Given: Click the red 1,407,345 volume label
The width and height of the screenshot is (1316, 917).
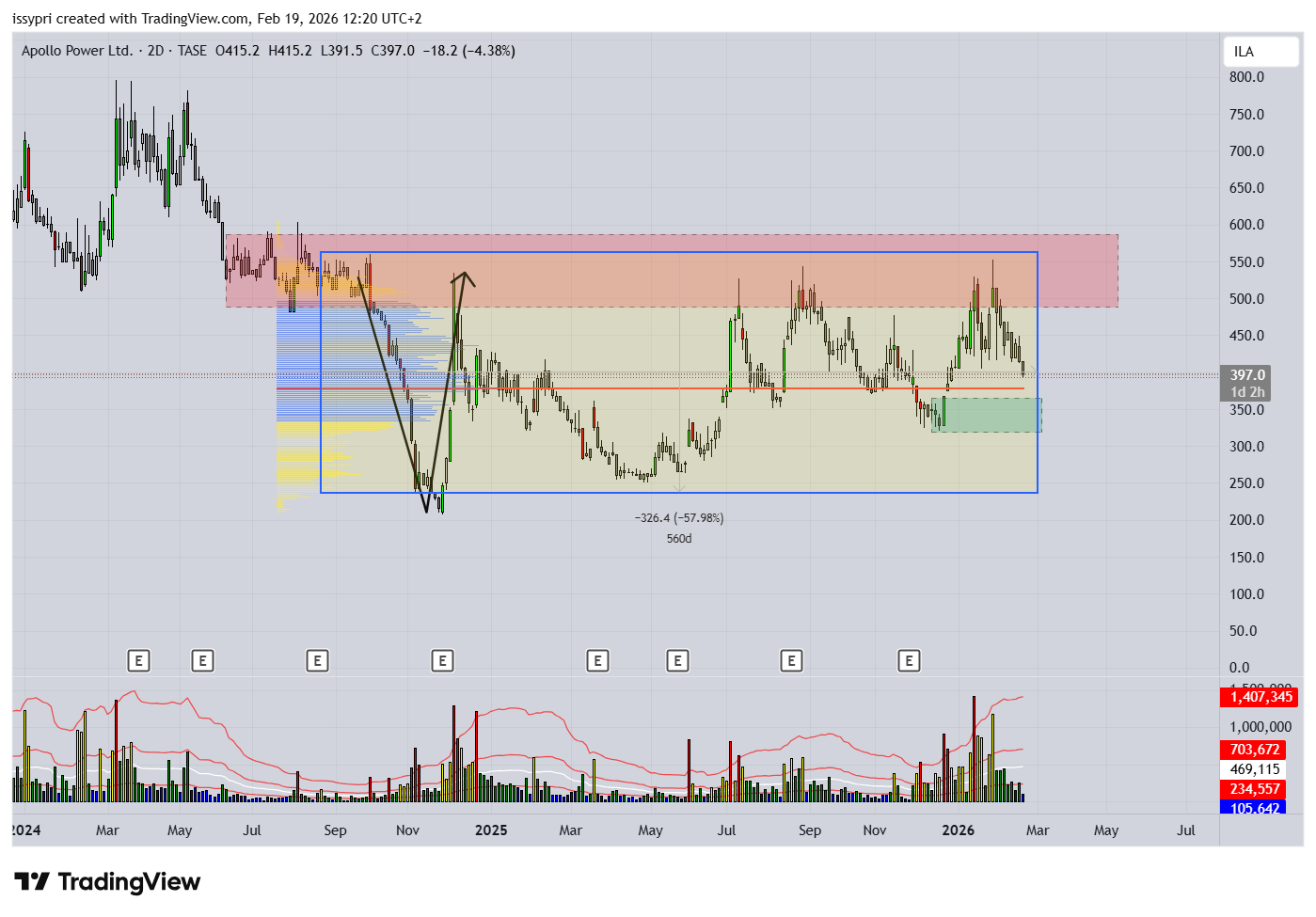Looking at the screenshot, I should 1261,697.
